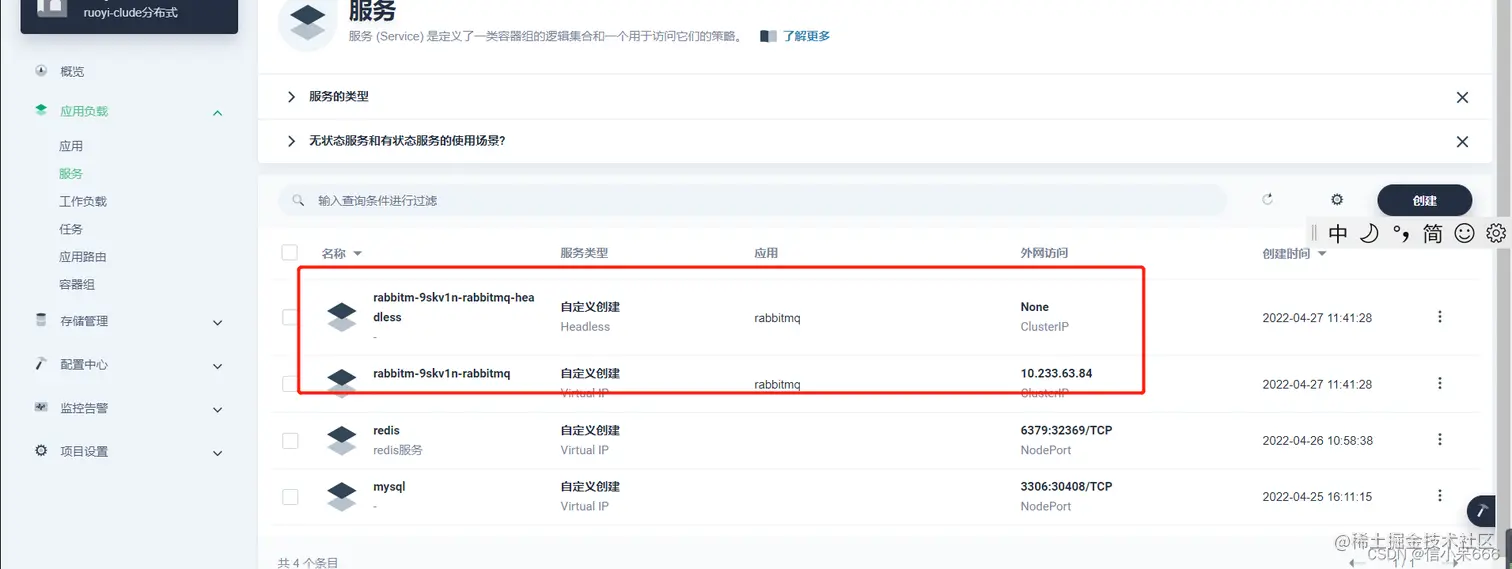
Task: Open more actions for mysql row
Action: click(x=1440, y=496)
